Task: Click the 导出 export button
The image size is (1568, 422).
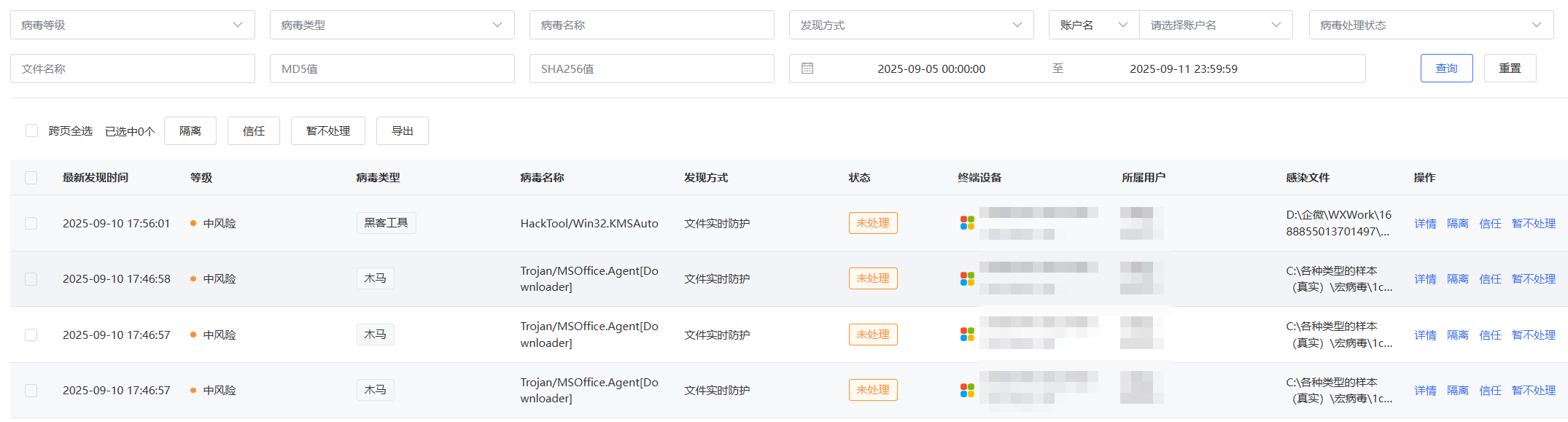Action: click(x=402, y=131)
